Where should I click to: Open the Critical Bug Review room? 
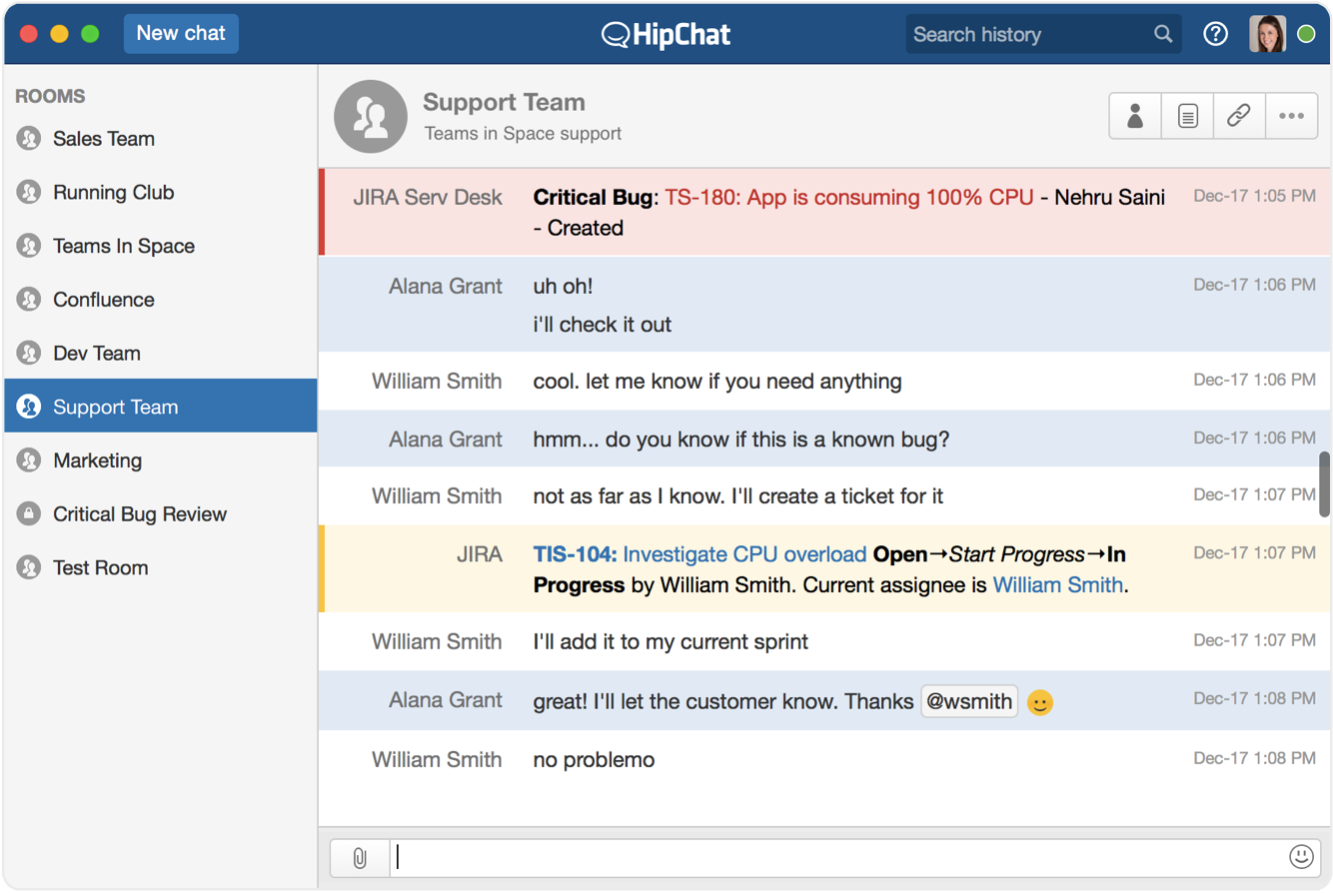click(x=160, y=514)
